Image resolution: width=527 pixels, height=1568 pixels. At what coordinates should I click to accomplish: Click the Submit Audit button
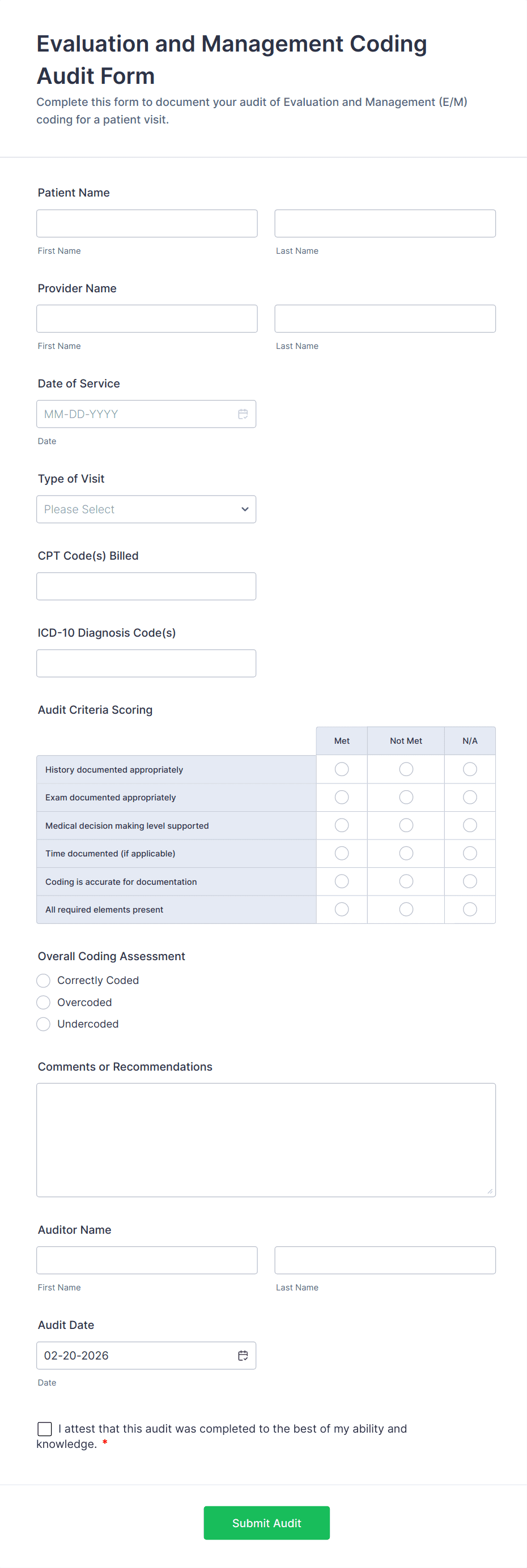pos(267,1523)
